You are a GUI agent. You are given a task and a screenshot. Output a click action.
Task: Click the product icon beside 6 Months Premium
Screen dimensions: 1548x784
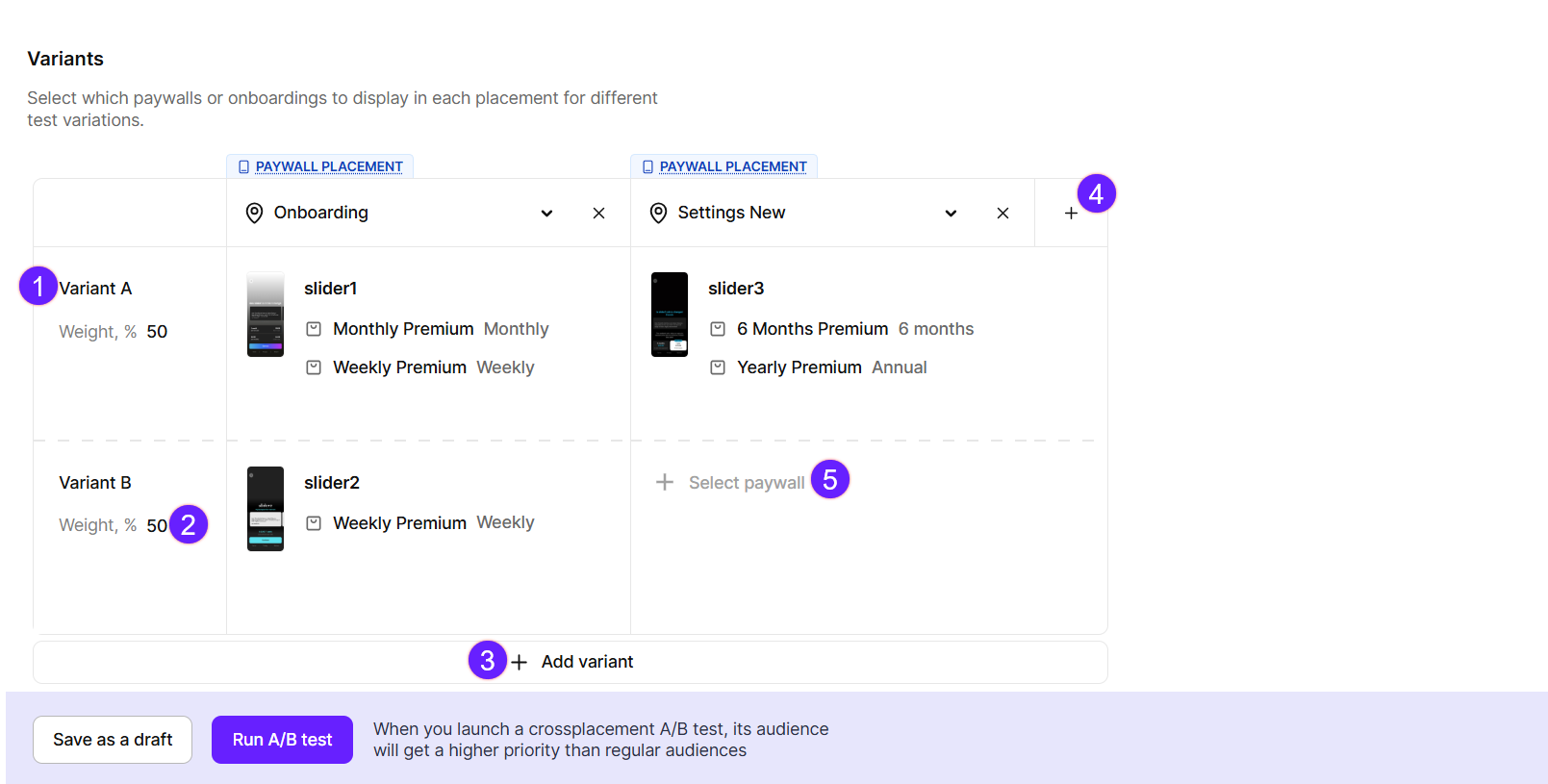click(718, 329)
